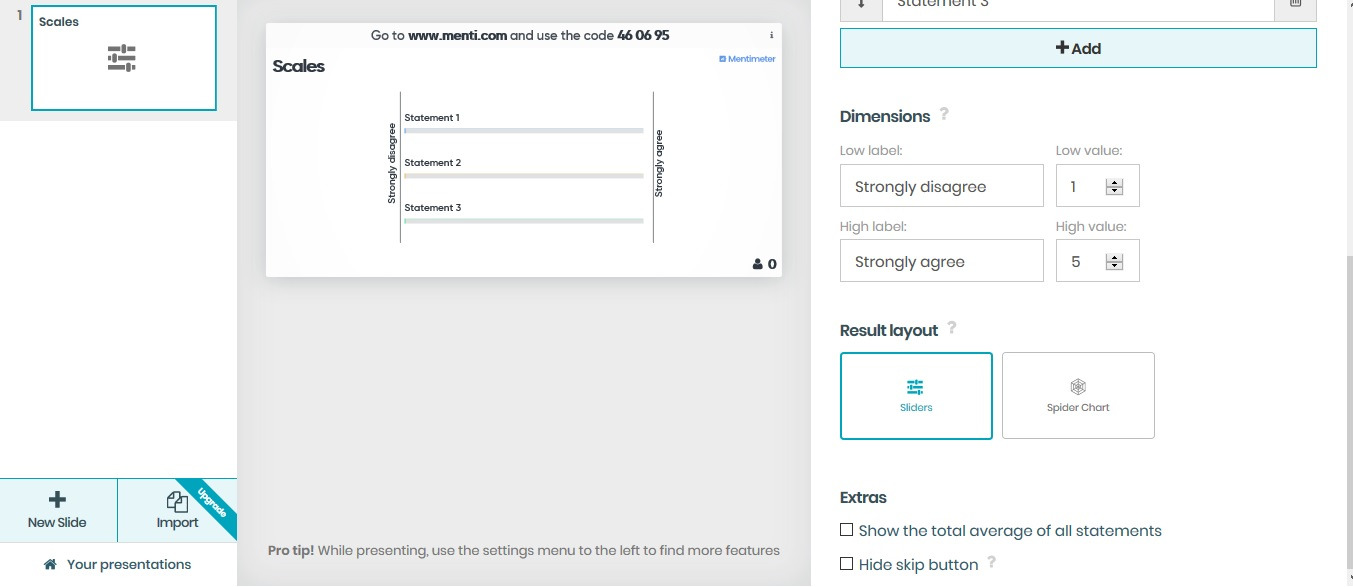Click the Result layout help question mark
1353x587 pixels.
coord(951,328)
